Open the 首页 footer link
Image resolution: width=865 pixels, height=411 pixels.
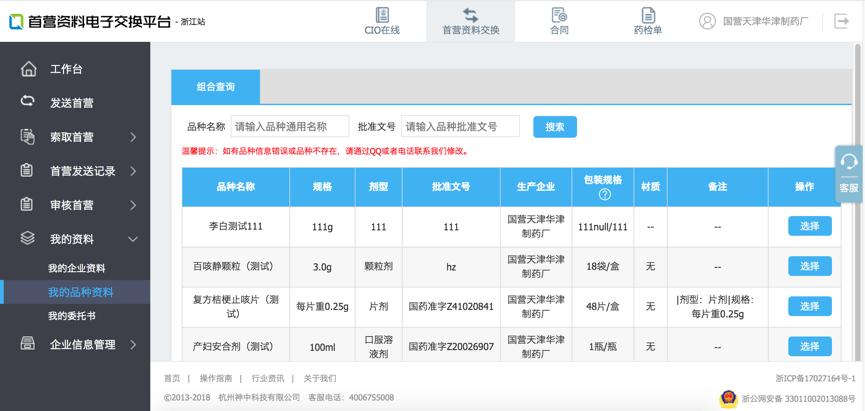pos(172,378)
